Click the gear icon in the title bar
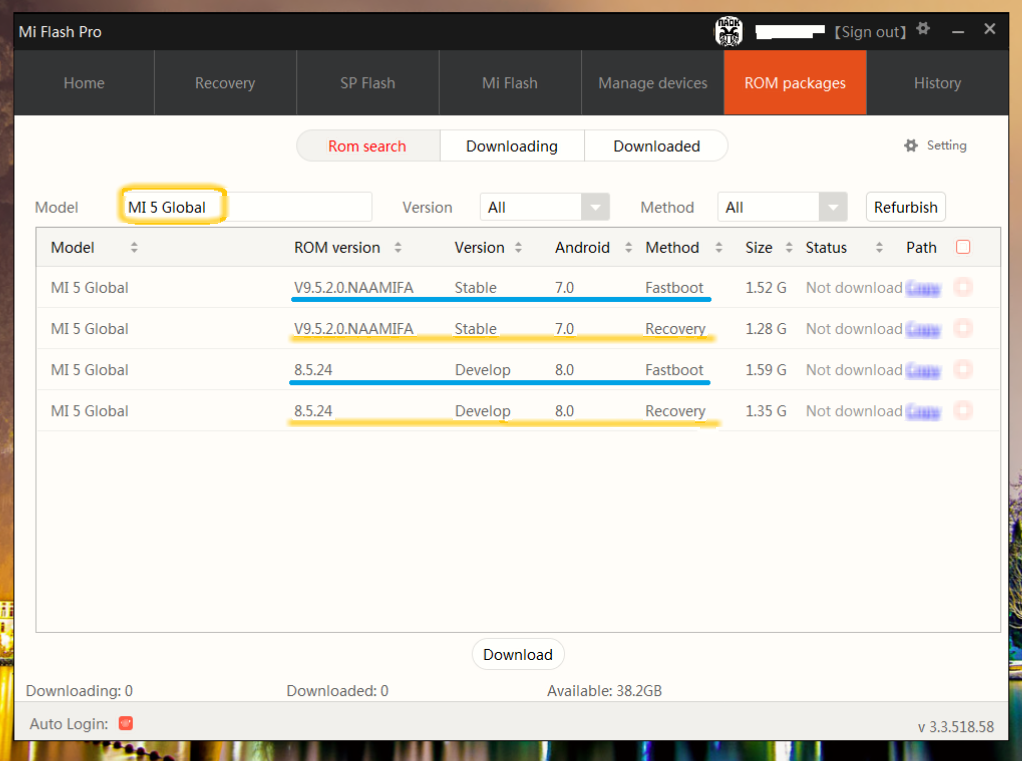Viewport: 1022px width, 761px height. coord(923,30)
